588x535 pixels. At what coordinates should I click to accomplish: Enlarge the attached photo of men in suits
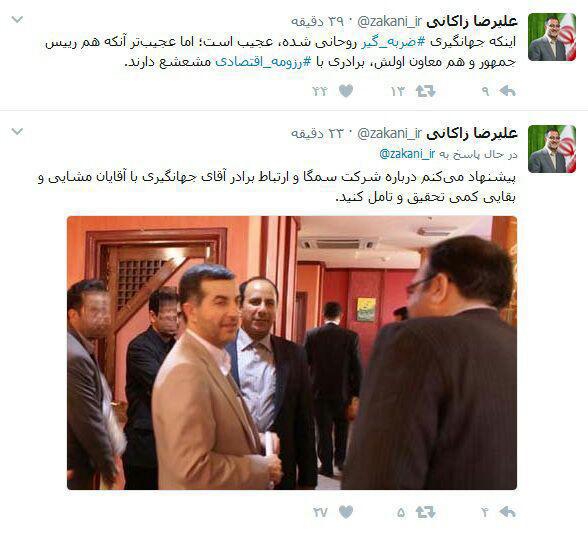pyautogui.click(x=292, y=353)
